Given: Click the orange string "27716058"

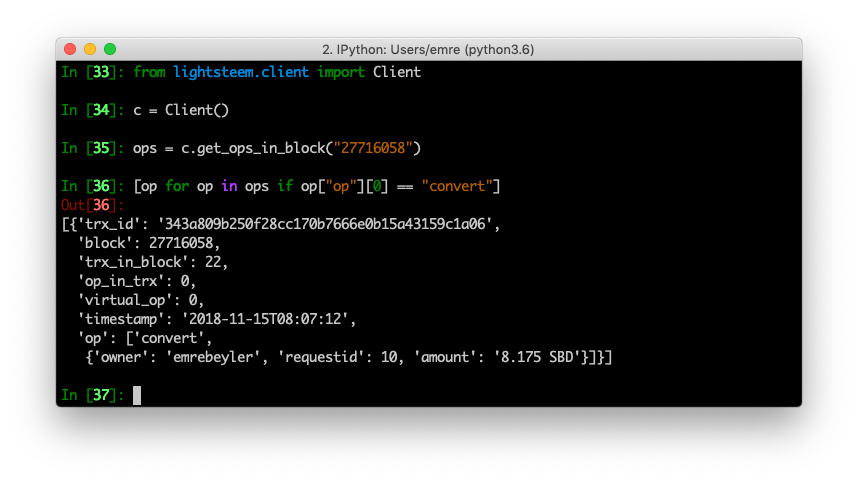Looking at the screenshot, I should tap(373, 148).
